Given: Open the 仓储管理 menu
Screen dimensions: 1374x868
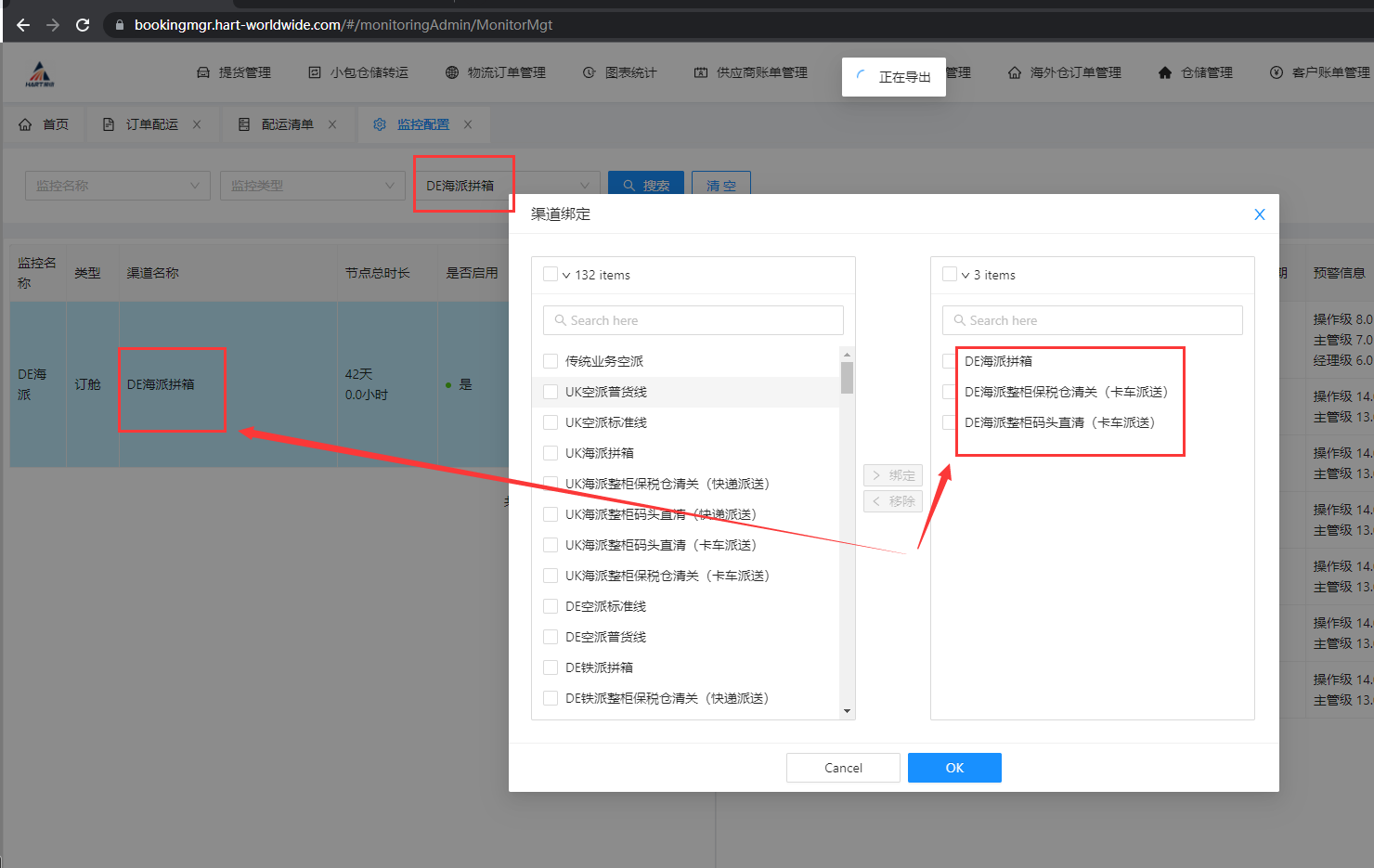Looking at the screenshot, I should click(1196, 72).
